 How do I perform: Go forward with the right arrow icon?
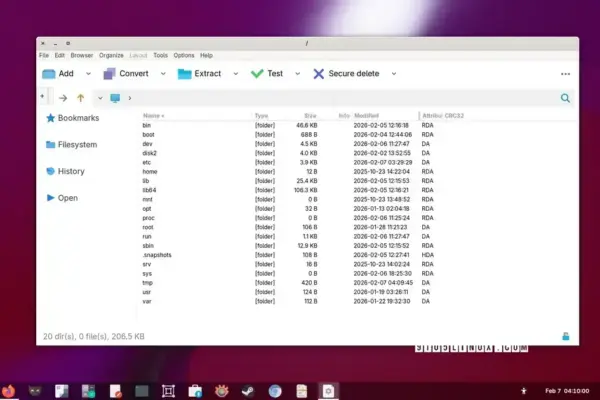pyautogui.click(x=63, y=98)
